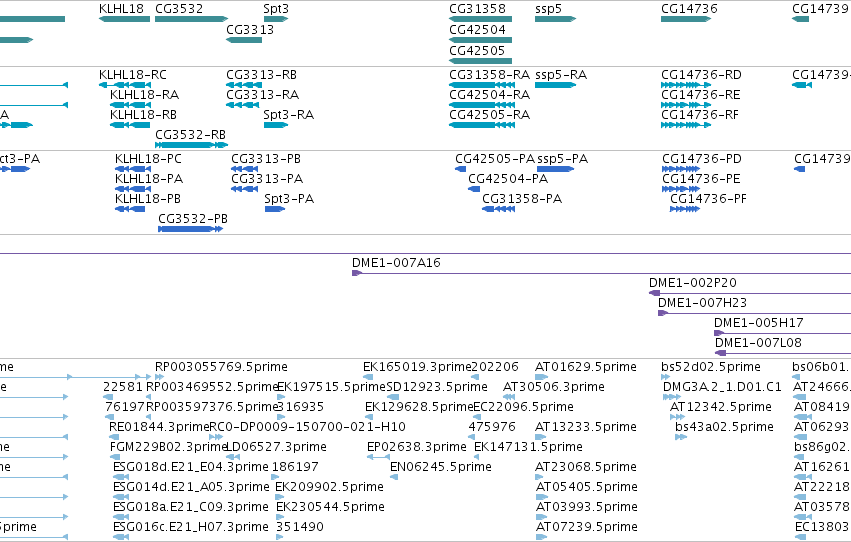851x542 pixels.
Task: Select the CG3532 gene arrow
Action: [192, 19]
